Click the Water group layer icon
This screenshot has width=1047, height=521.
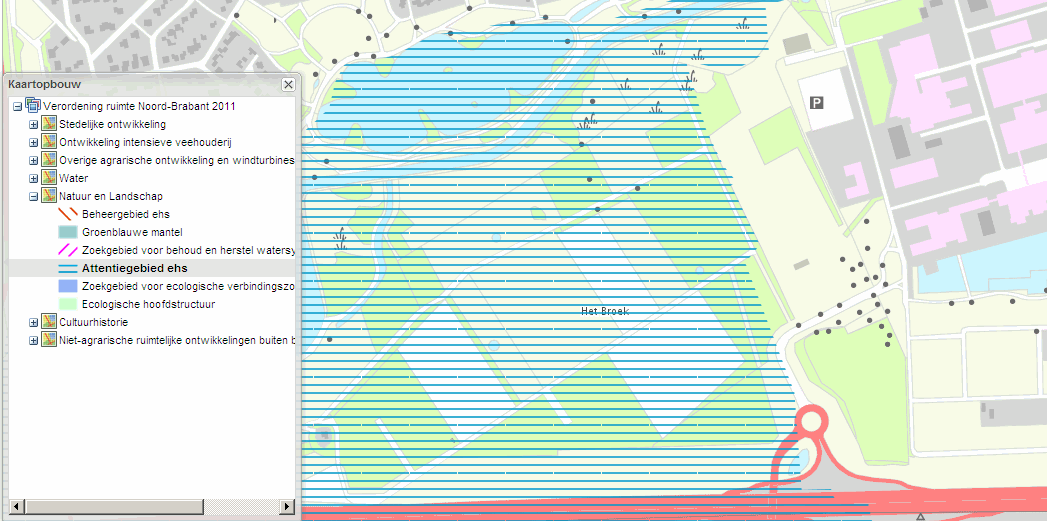49,178
